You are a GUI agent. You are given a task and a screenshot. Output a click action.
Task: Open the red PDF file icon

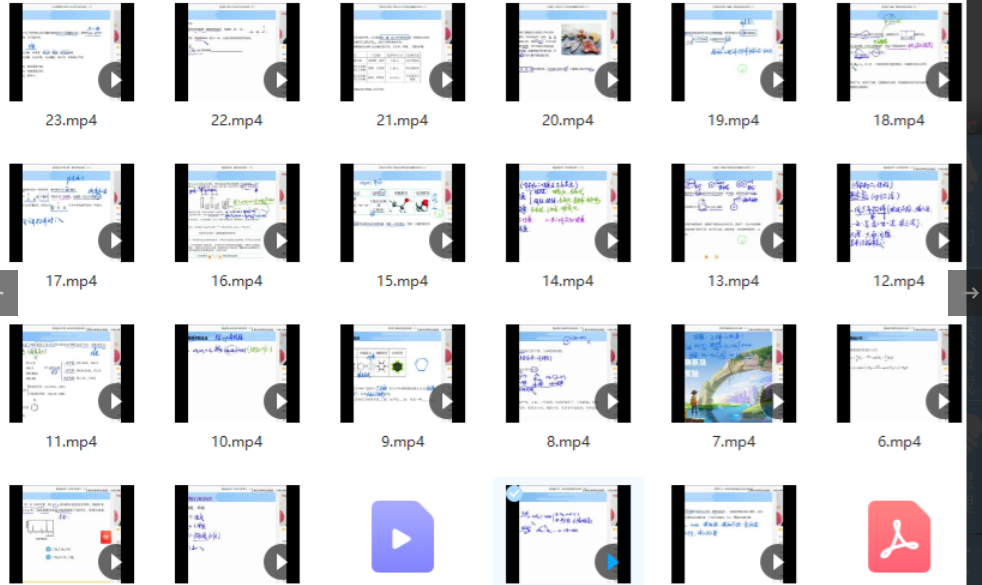tap(898, 537)
